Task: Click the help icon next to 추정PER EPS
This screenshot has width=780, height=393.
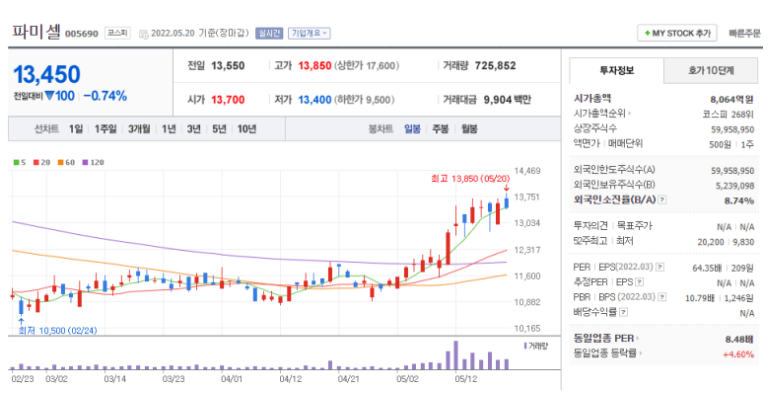Action: click(639, 283)
